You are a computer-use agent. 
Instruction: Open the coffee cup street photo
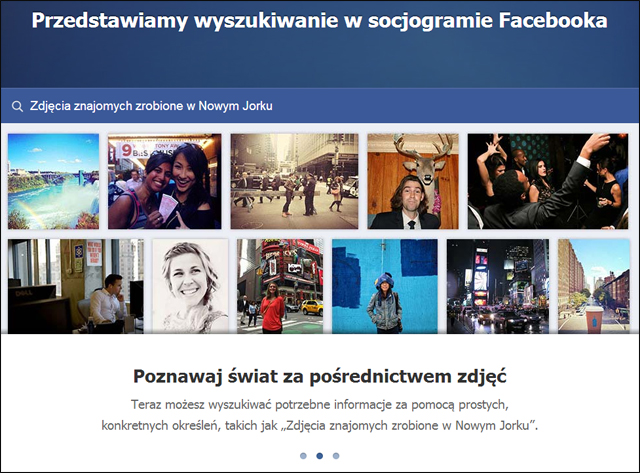pos(594,286)
